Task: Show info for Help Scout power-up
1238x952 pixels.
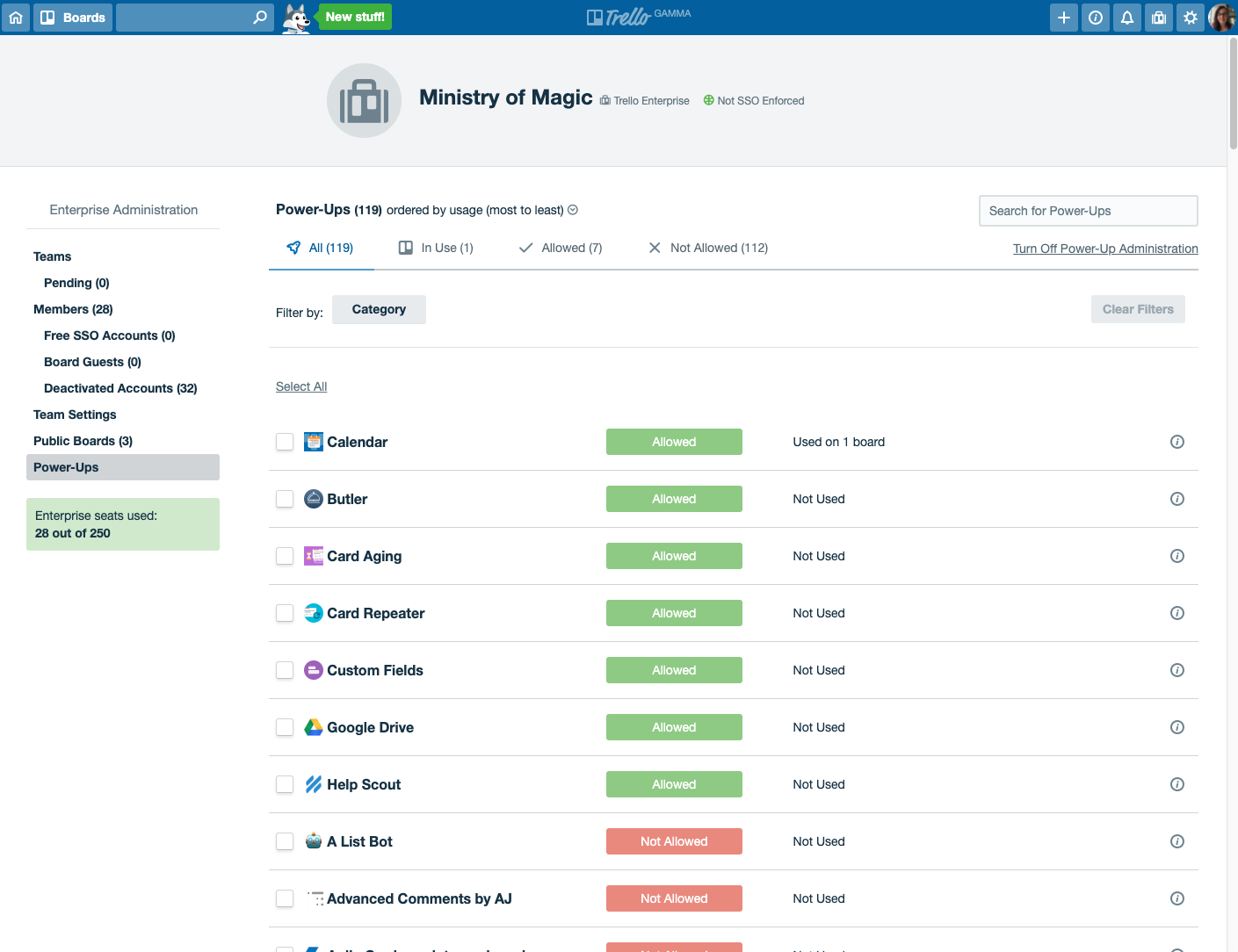Action: [1177, 784]
